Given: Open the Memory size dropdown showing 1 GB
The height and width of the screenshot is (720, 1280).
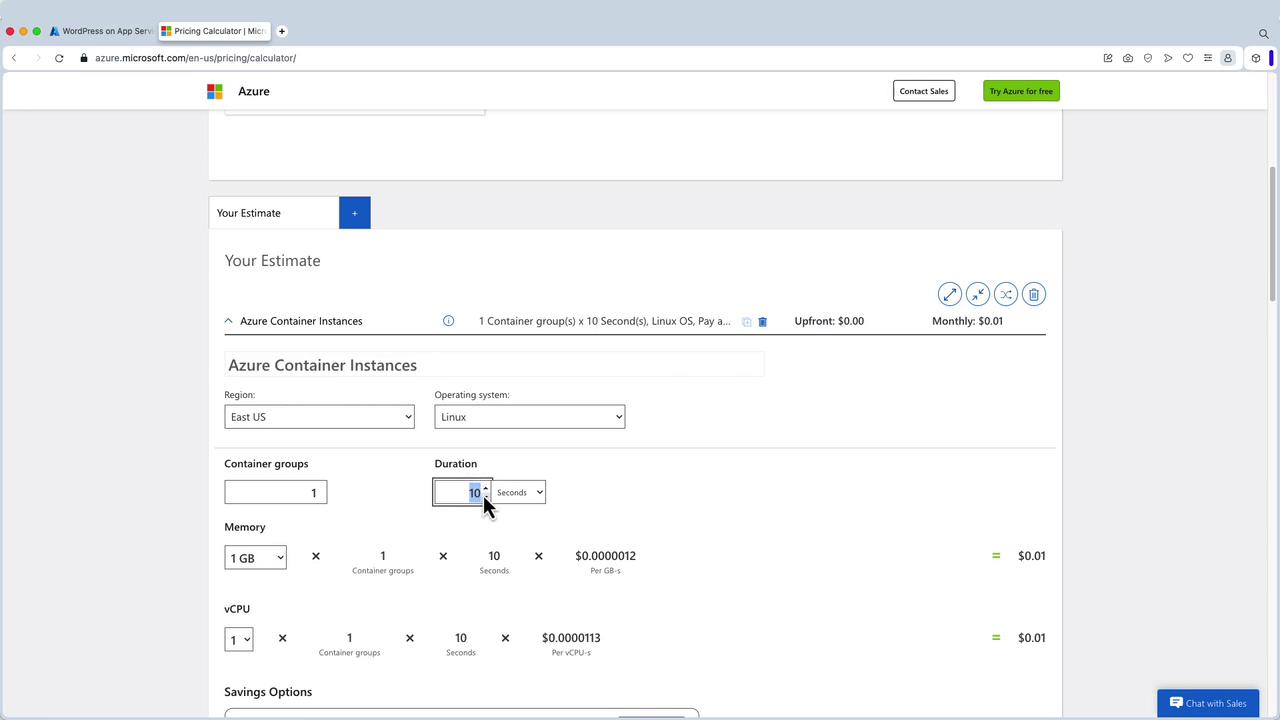Looking at the screenshot, I should coord(255,558).
